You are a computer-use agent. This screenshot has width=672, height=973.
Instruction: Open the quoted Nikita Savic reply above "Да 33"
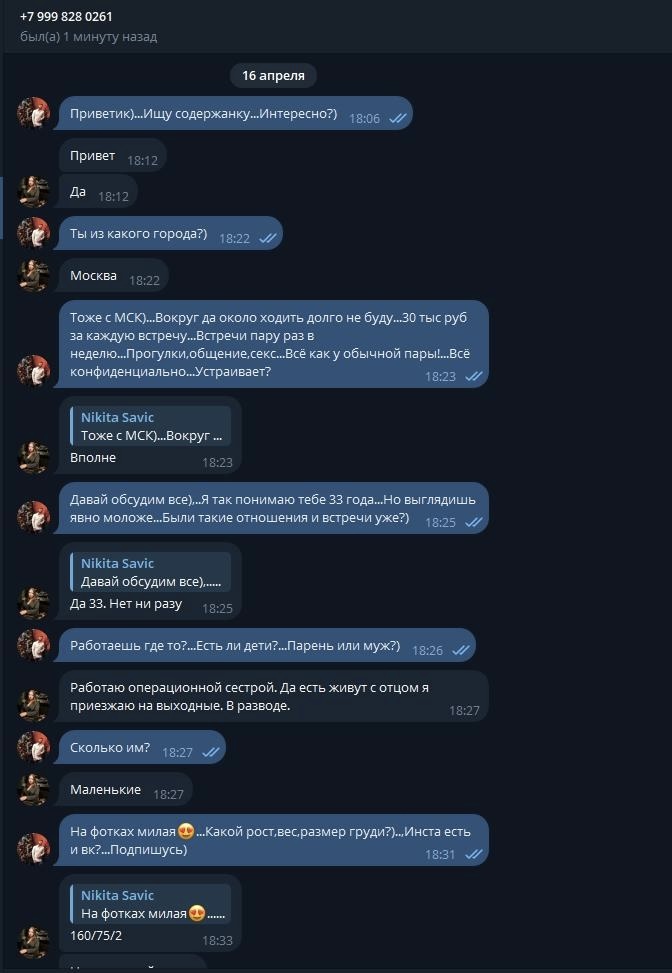click(151, 573)
